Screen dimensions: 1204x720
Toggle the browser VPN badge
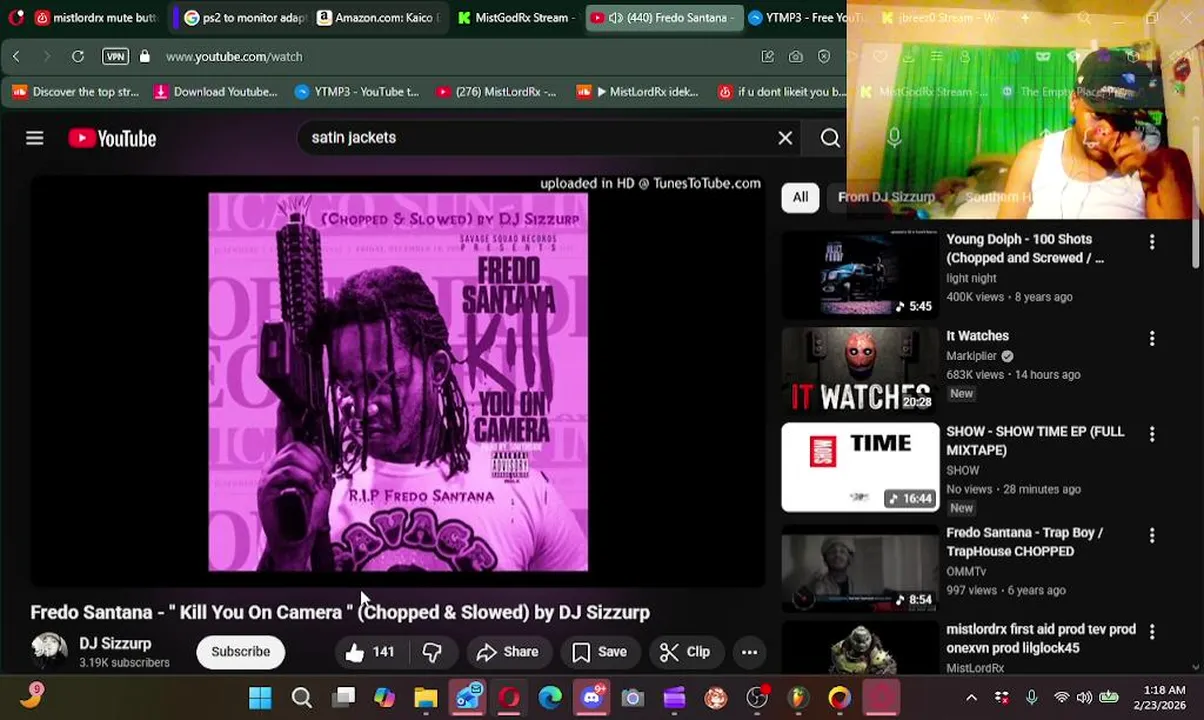point(115,57)
